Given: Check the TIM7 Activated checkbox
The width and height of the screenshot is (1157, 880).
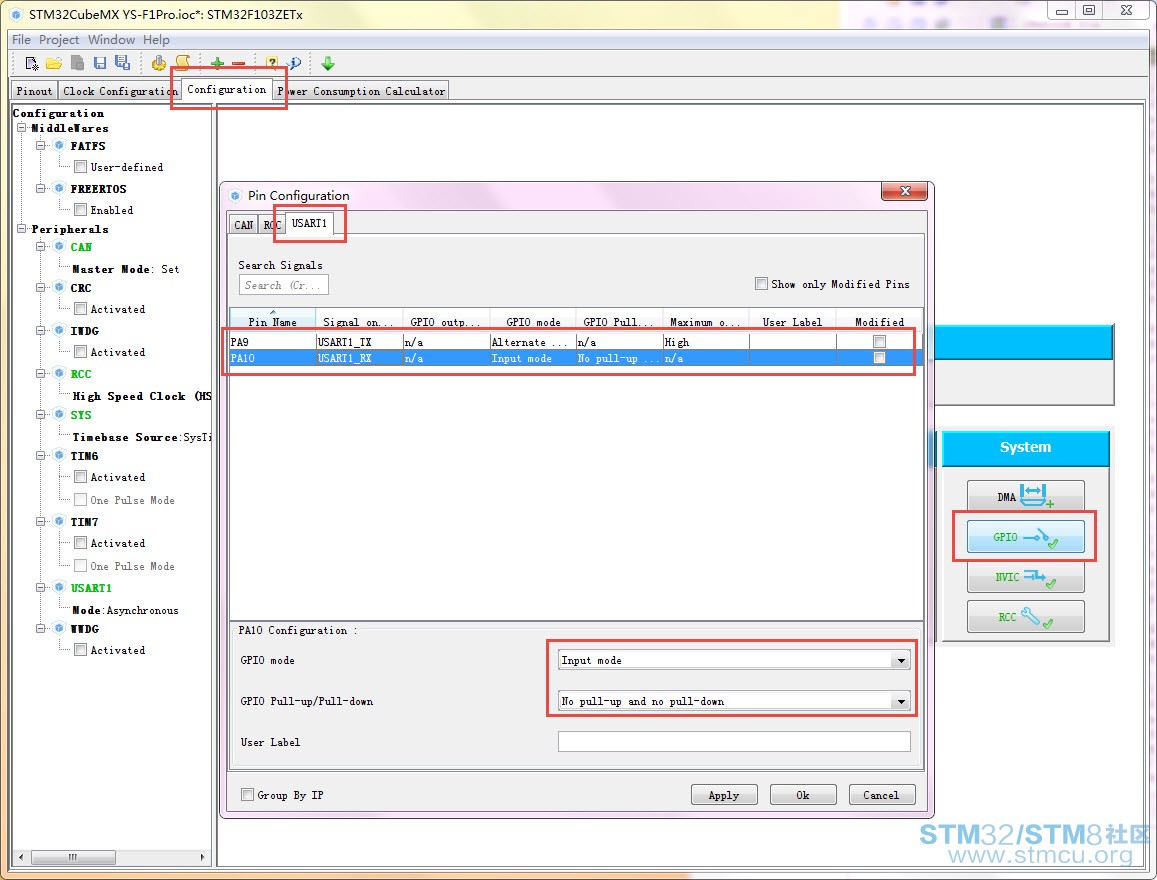Looking at the screenshot, I should [x=80, y=542].
